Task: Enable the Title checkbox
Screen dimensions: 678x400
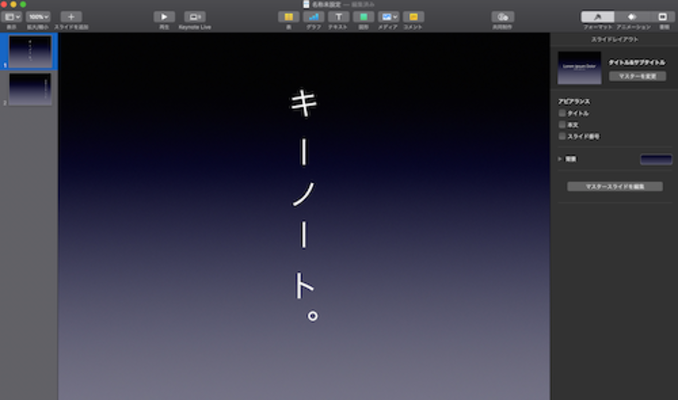Action: 562,113
